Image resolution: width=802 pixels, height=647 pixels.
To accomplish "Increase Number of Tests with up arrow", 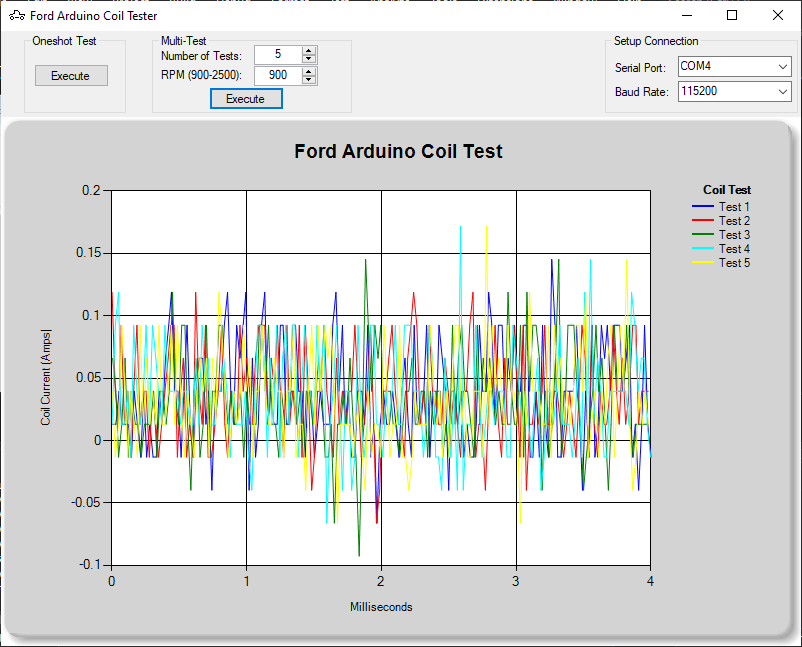I will tap(309, 51).
